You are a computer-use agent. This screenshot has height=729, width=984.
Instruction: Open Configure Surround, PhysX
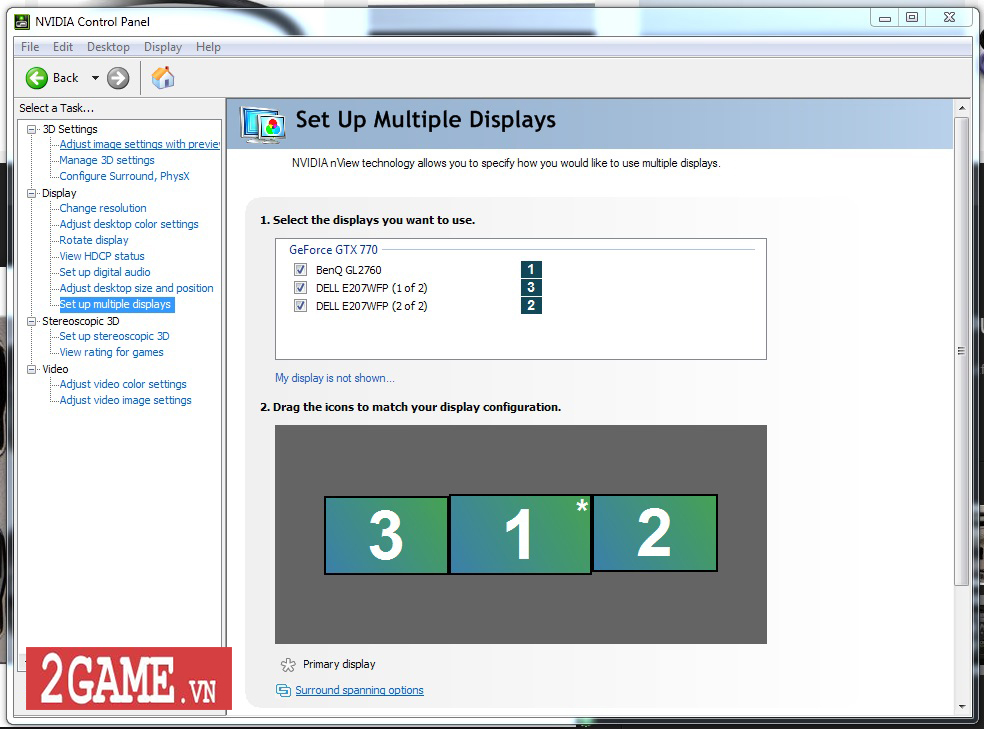click(124, 176)
